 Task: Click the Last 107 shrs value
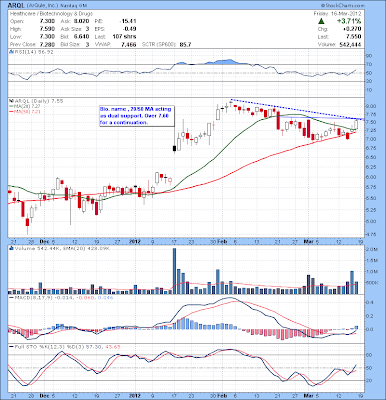click(124, 36)
